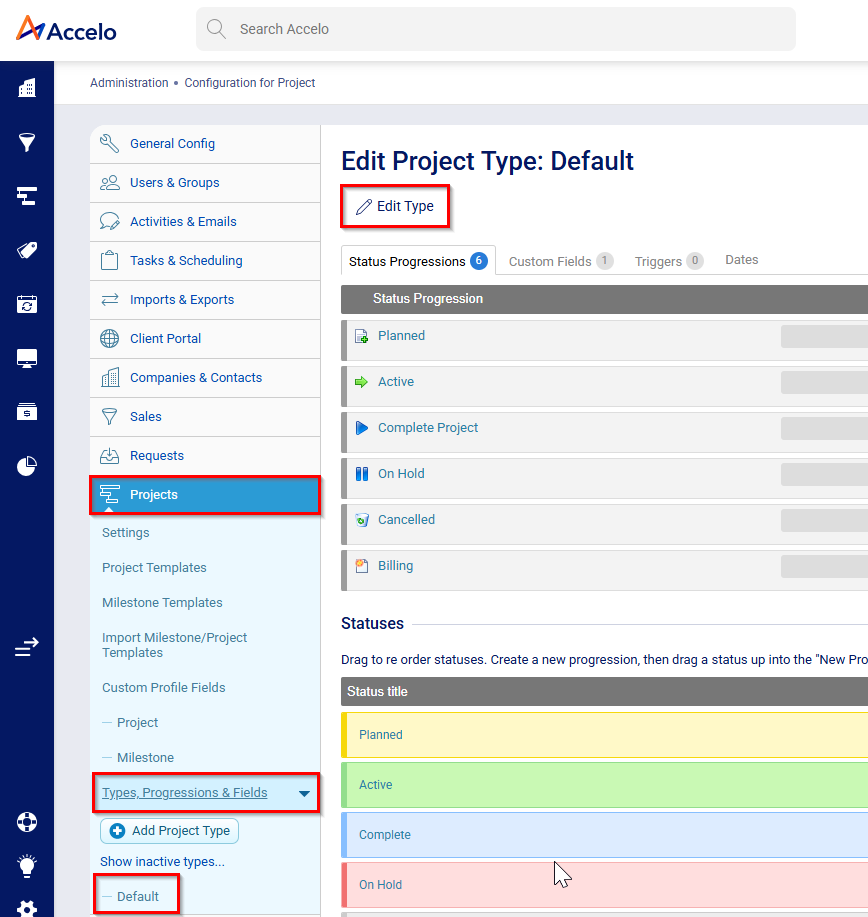
Task: Click the Edit Type button
Action: pos(395,206)
